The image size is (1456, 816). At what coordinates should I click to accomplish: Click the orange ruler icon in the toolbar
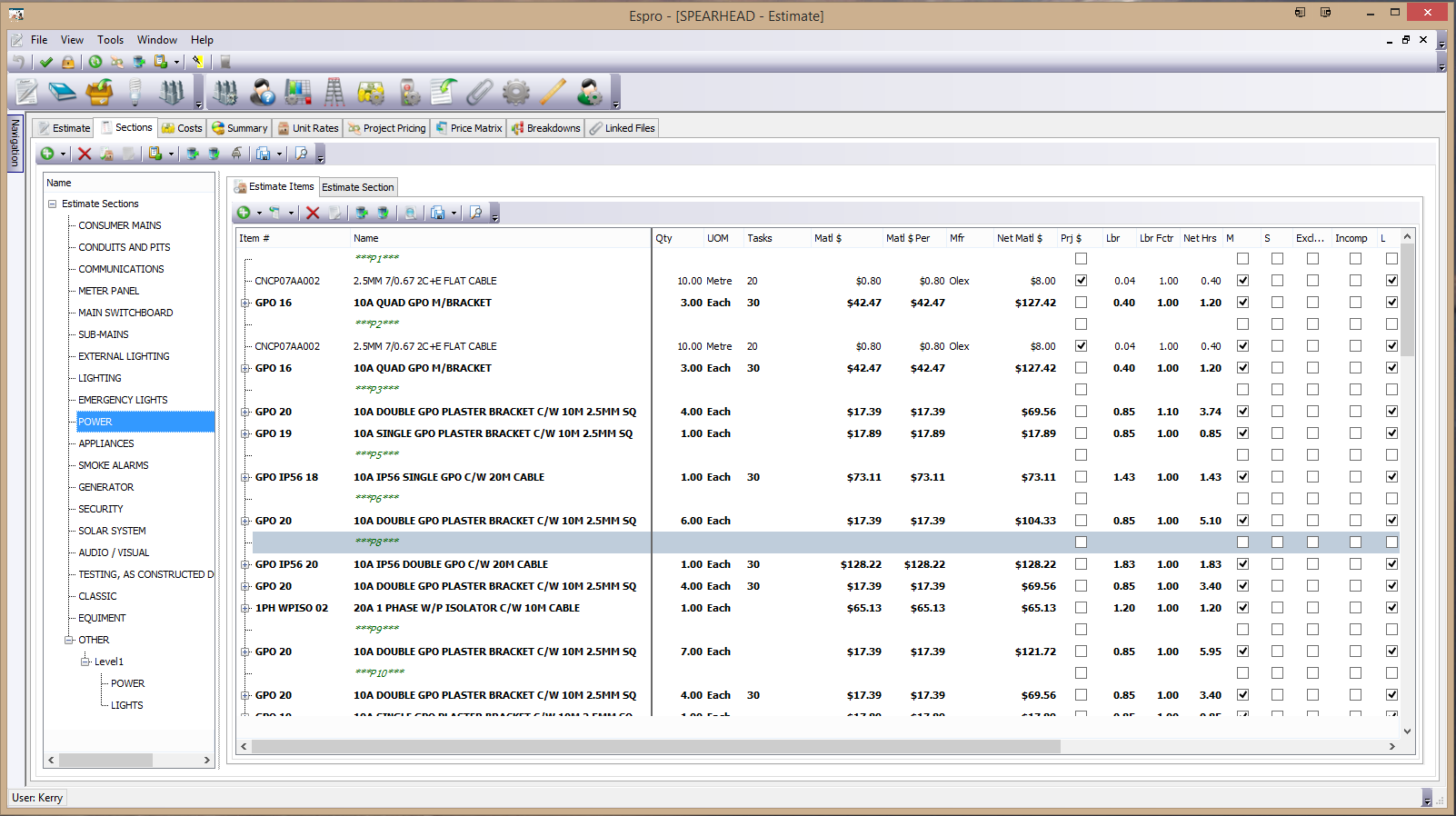tap(553, 92)
